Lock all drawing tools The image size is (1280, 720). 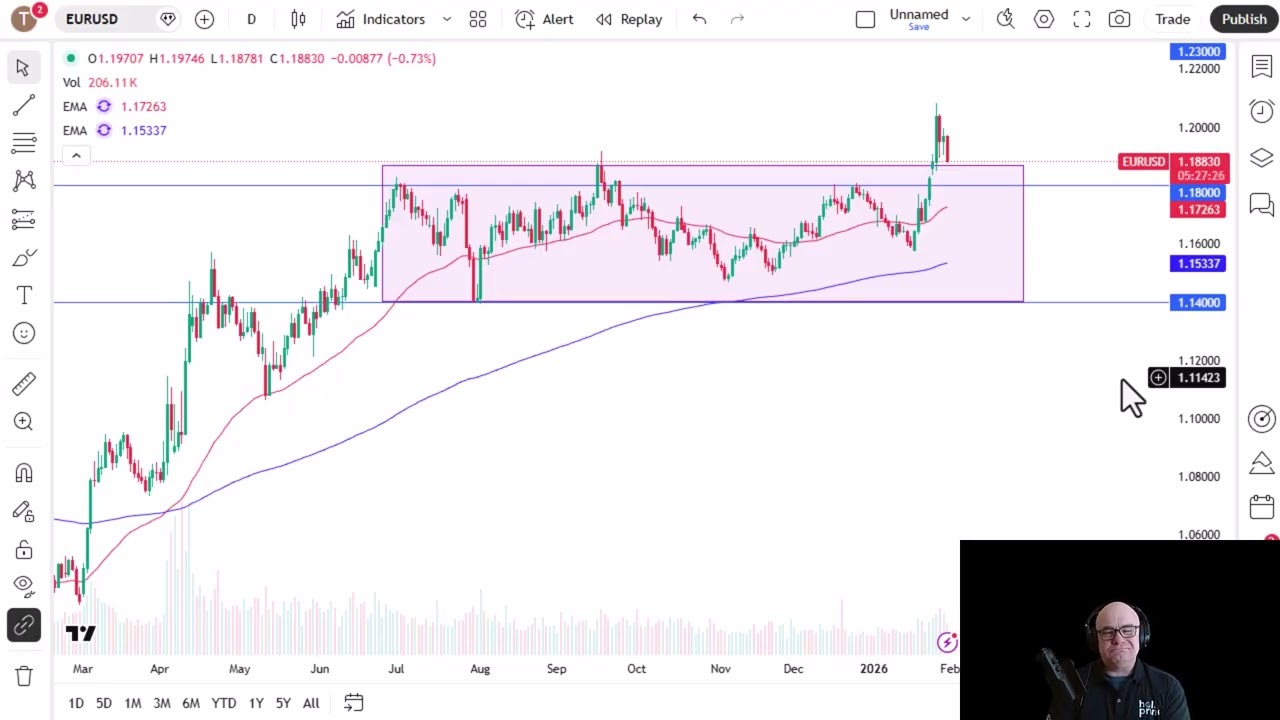point(23,550)
